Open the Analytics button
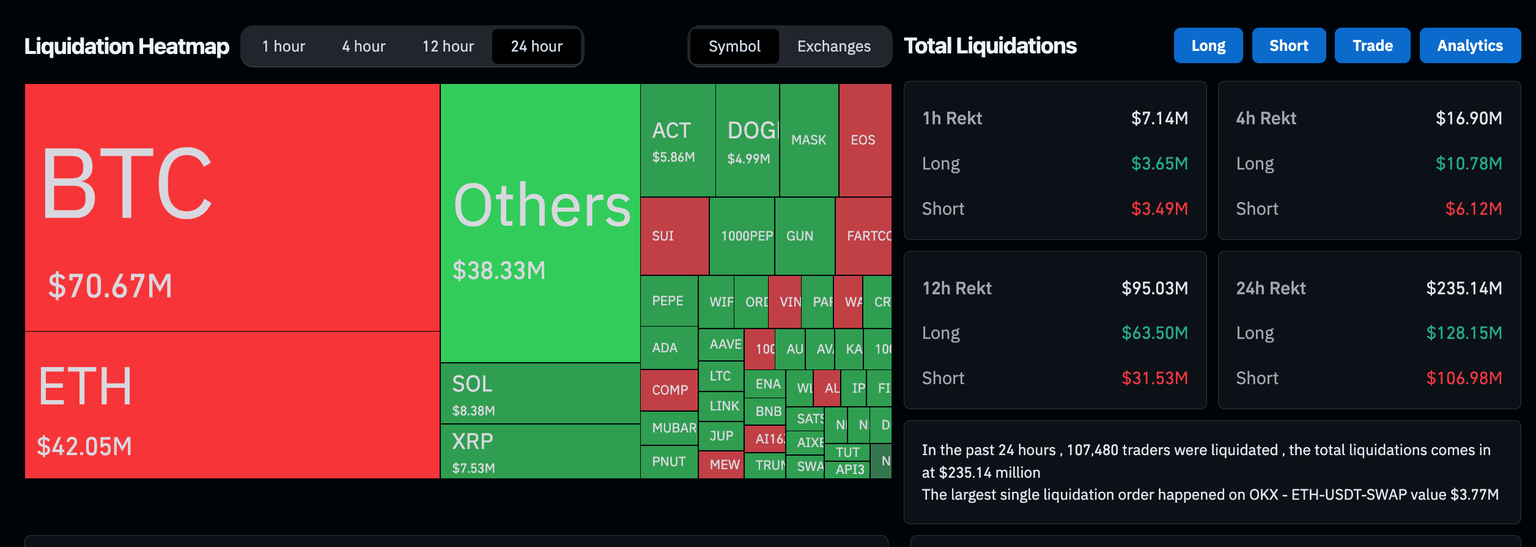Viewport: 1536px width, 547px height. tap(1470, 46)
